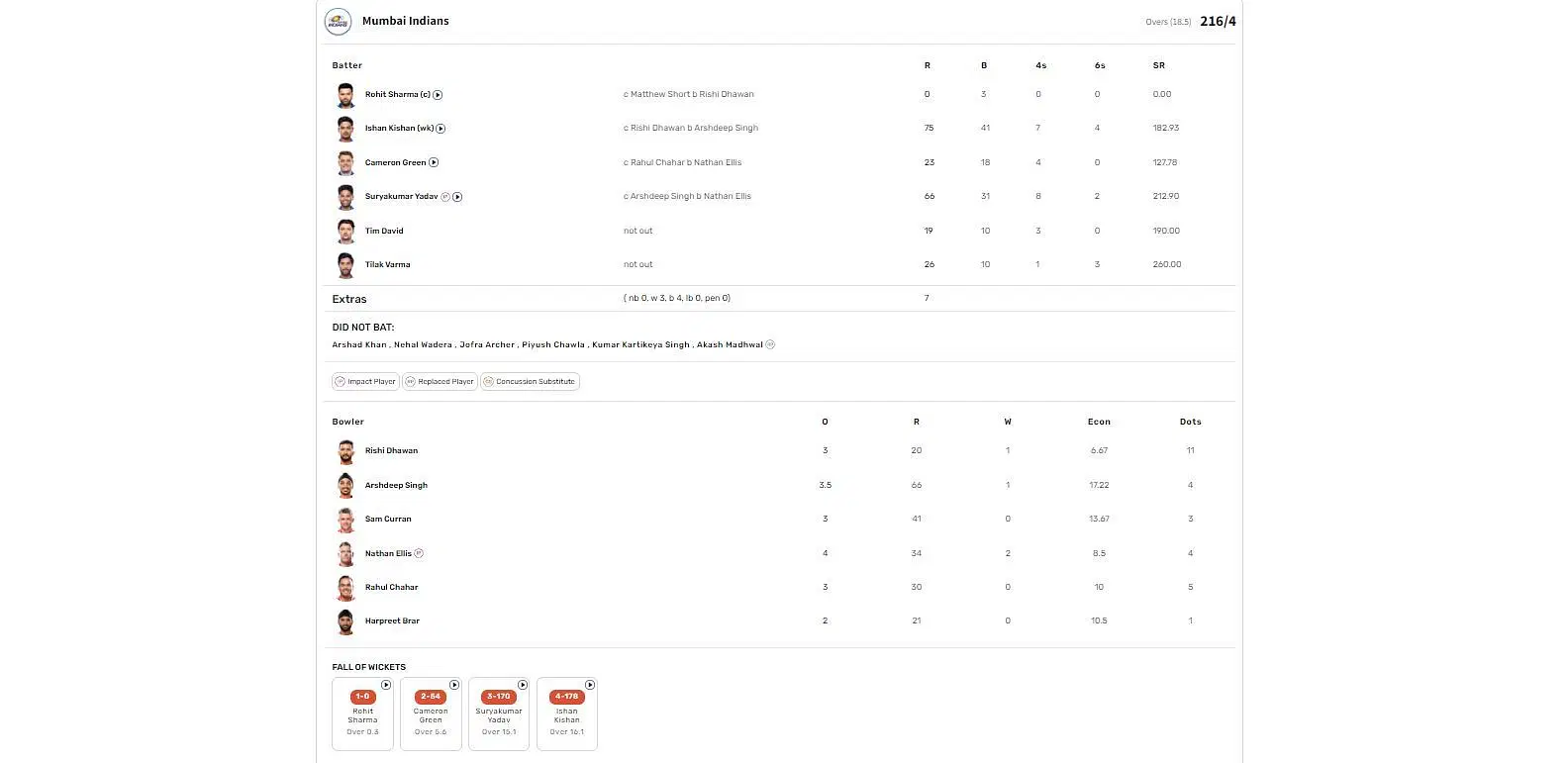Click the 4-178 fall of wicket badge

click(x=566, y=697)
